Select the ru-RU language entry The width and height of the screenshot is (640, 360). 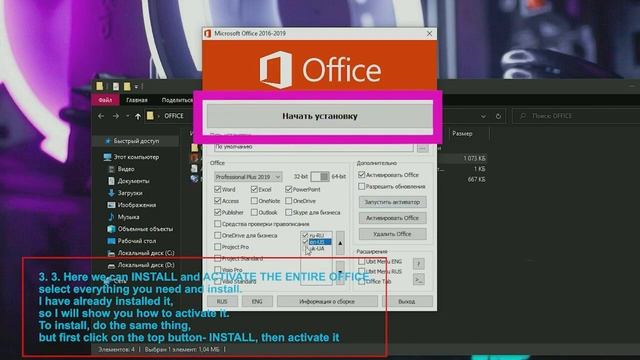coord(317,236)
